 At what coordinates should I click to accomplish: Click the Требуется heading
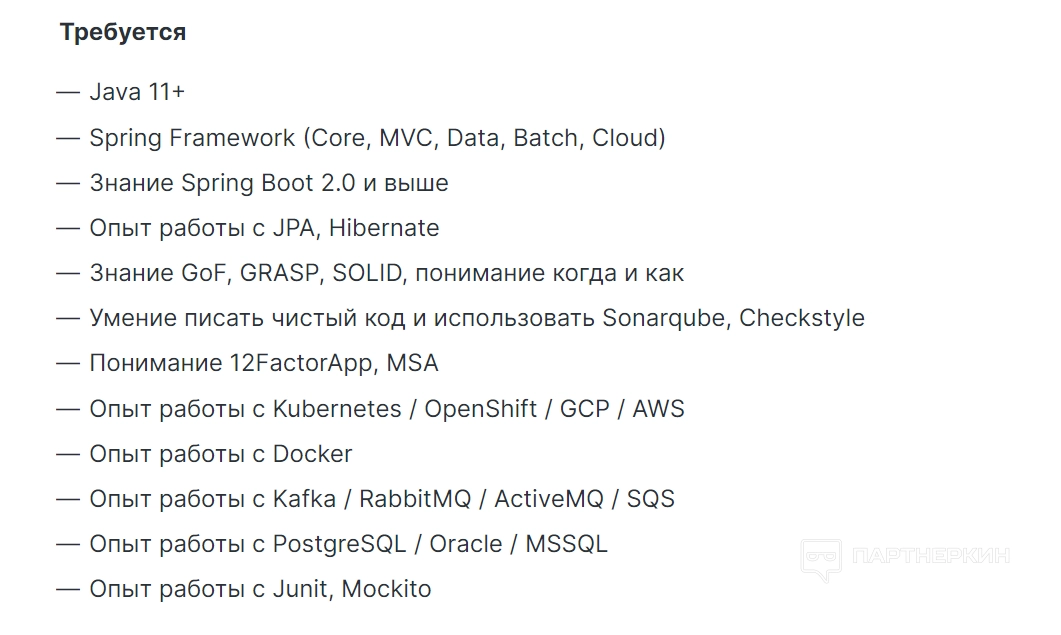pos(123,32)
